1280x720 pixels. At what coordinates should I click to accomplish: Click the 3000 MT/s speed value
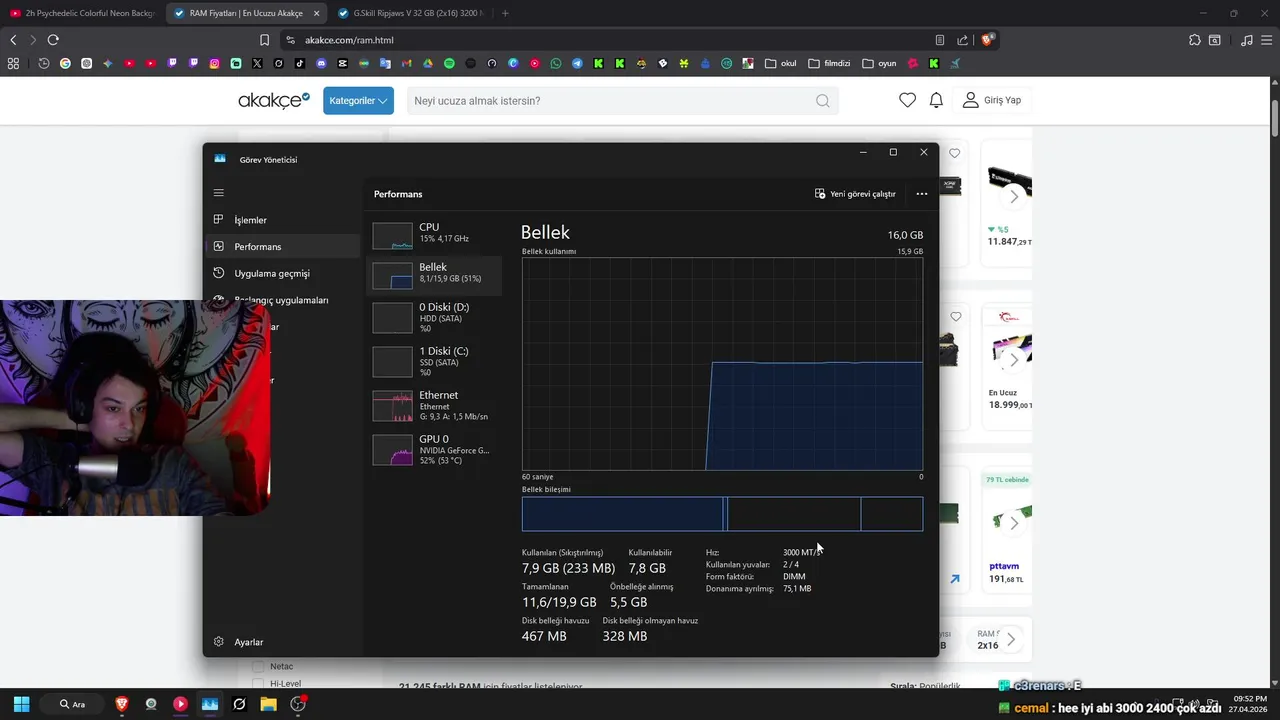click(x=802, y=552)
